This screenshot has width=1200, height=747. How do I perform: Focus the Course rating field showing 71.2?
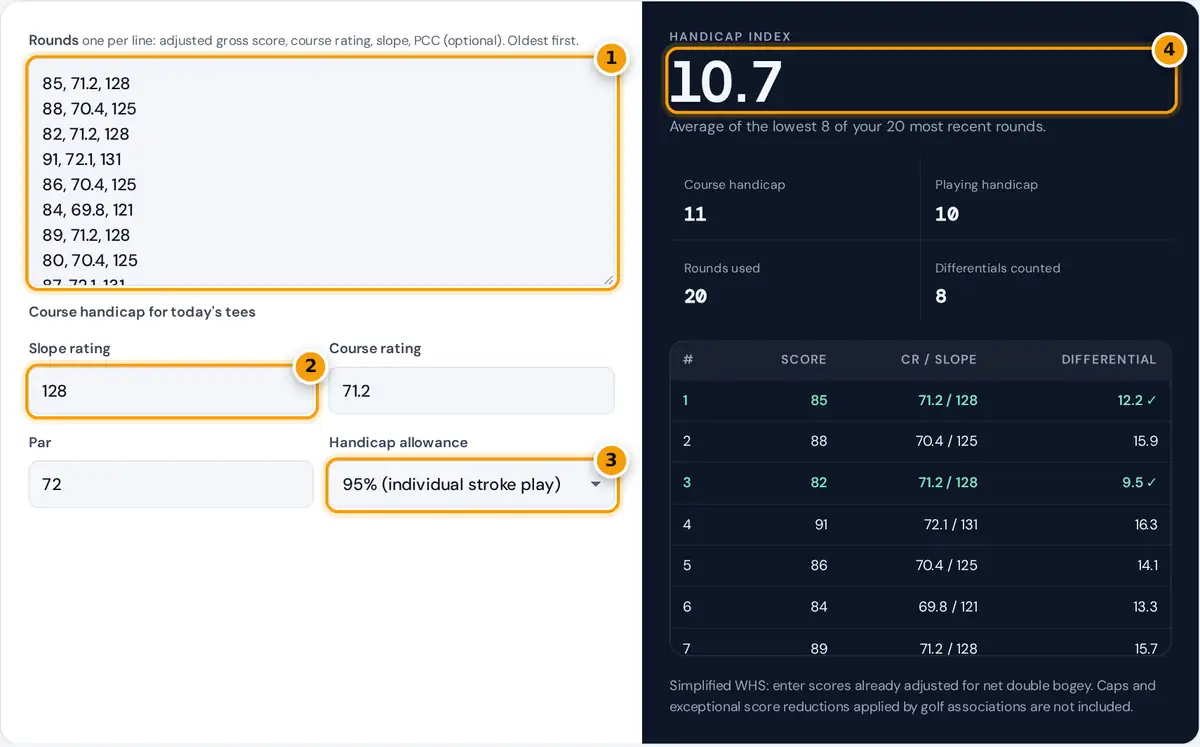pyautogui.click(x=472, y=391)
